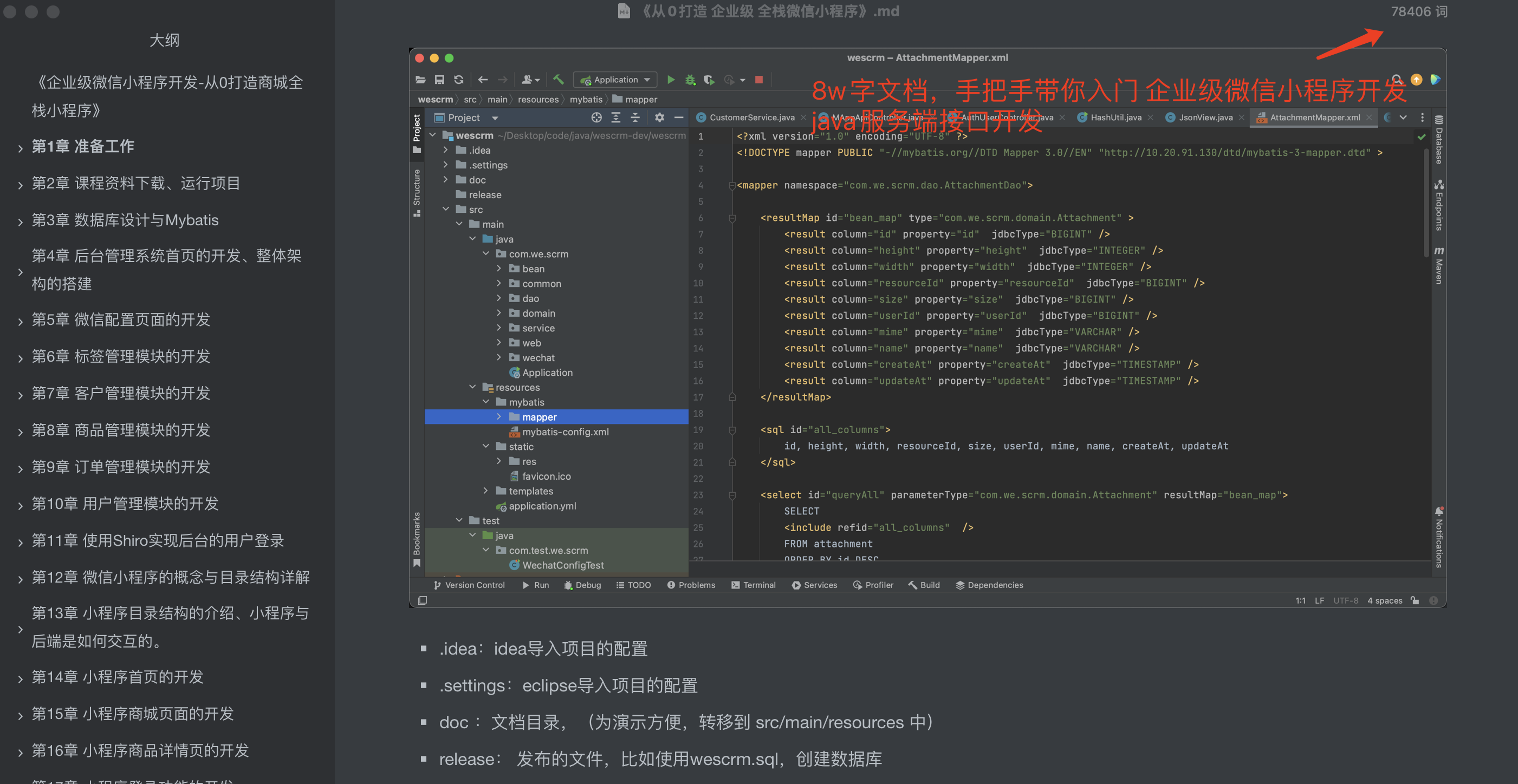The width and height of the screenshot is (1518, 784).
Task: Click the Reload from disk icon
Action: [458, 80]
